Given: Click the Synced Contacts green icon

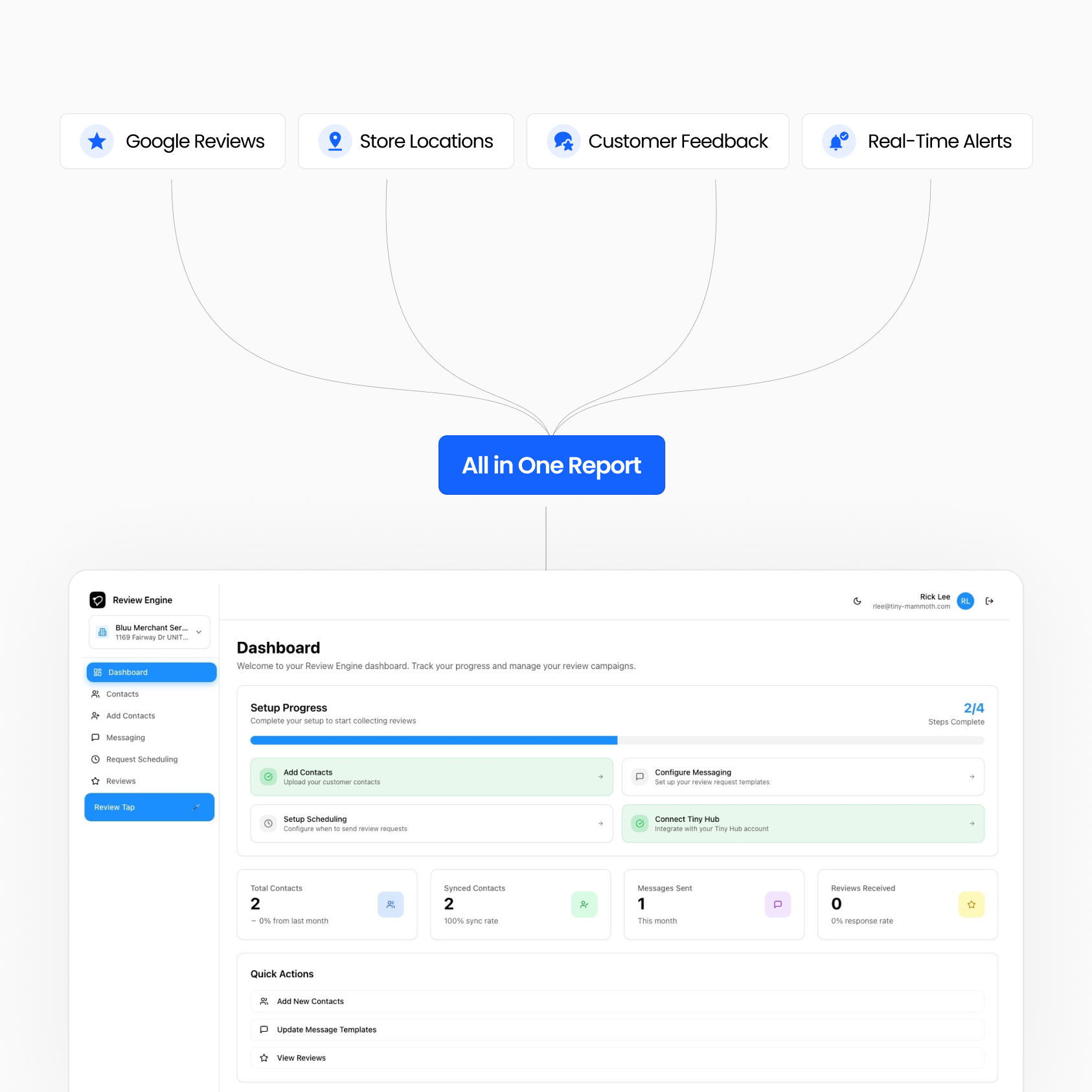Looking at the screenshot, I should point(584,905).
